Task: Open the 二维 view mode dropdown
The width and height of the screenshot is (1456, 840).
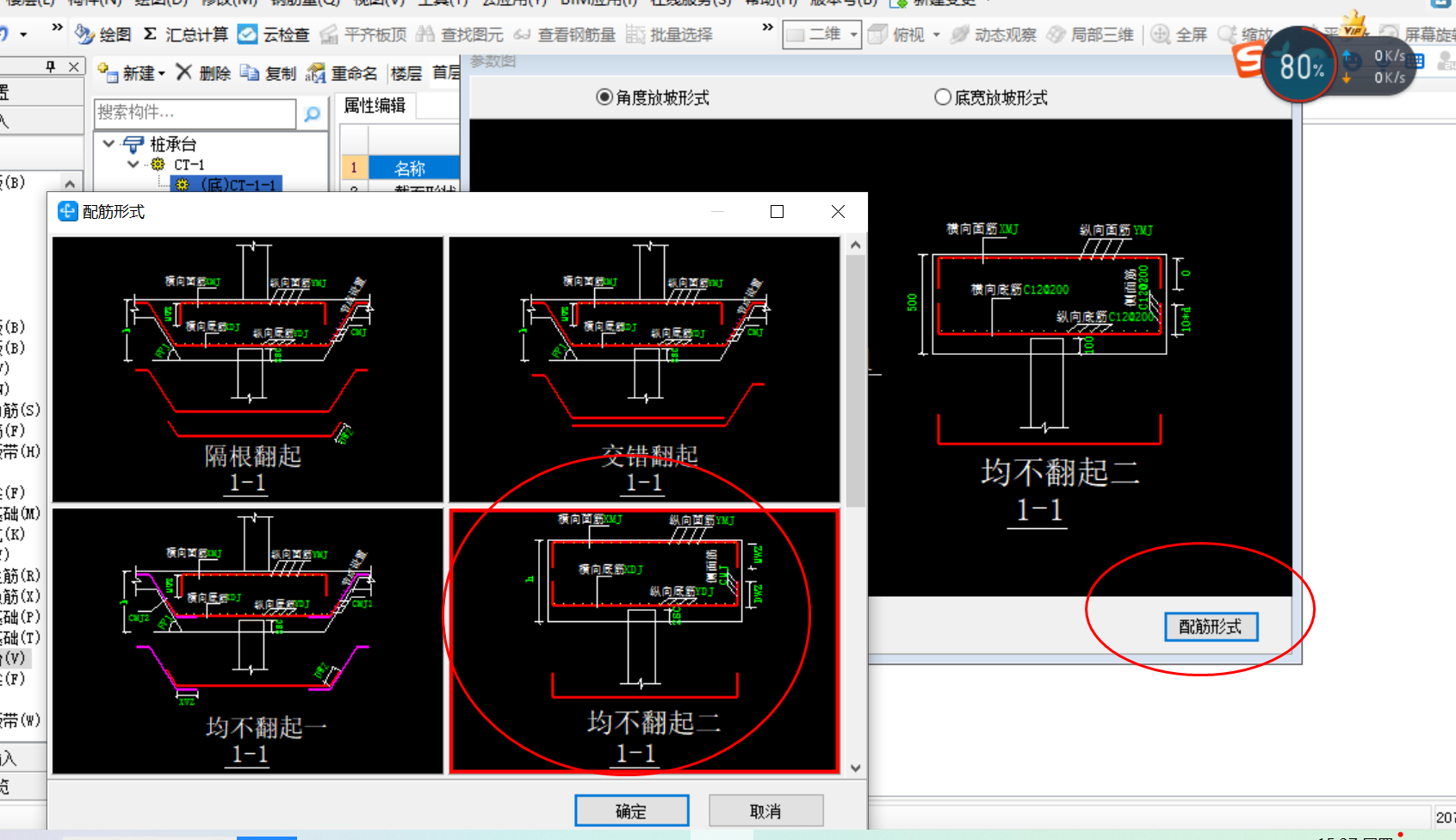Action: pyautogui.click(x=853, y=34)
